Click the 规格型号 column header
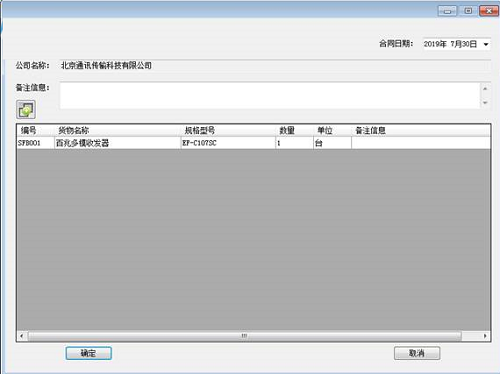This screenshot has width=500, height=374. [228, 130]
